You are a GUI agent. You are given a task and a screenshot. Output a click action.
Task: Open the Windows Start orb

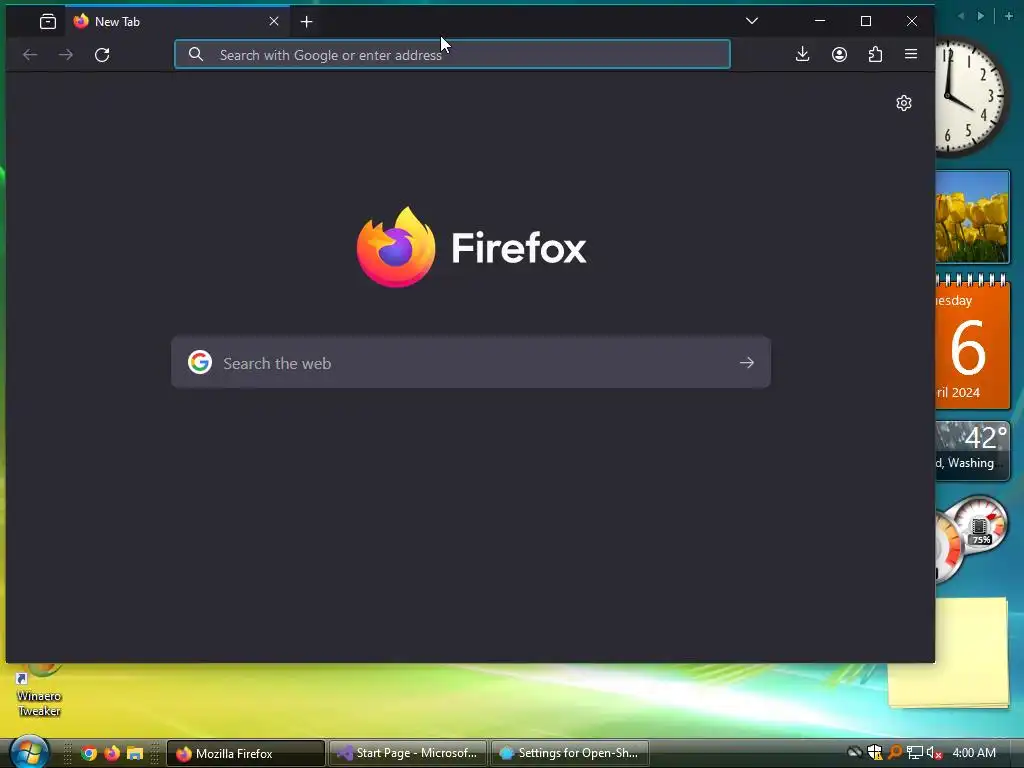pos(29,752)
